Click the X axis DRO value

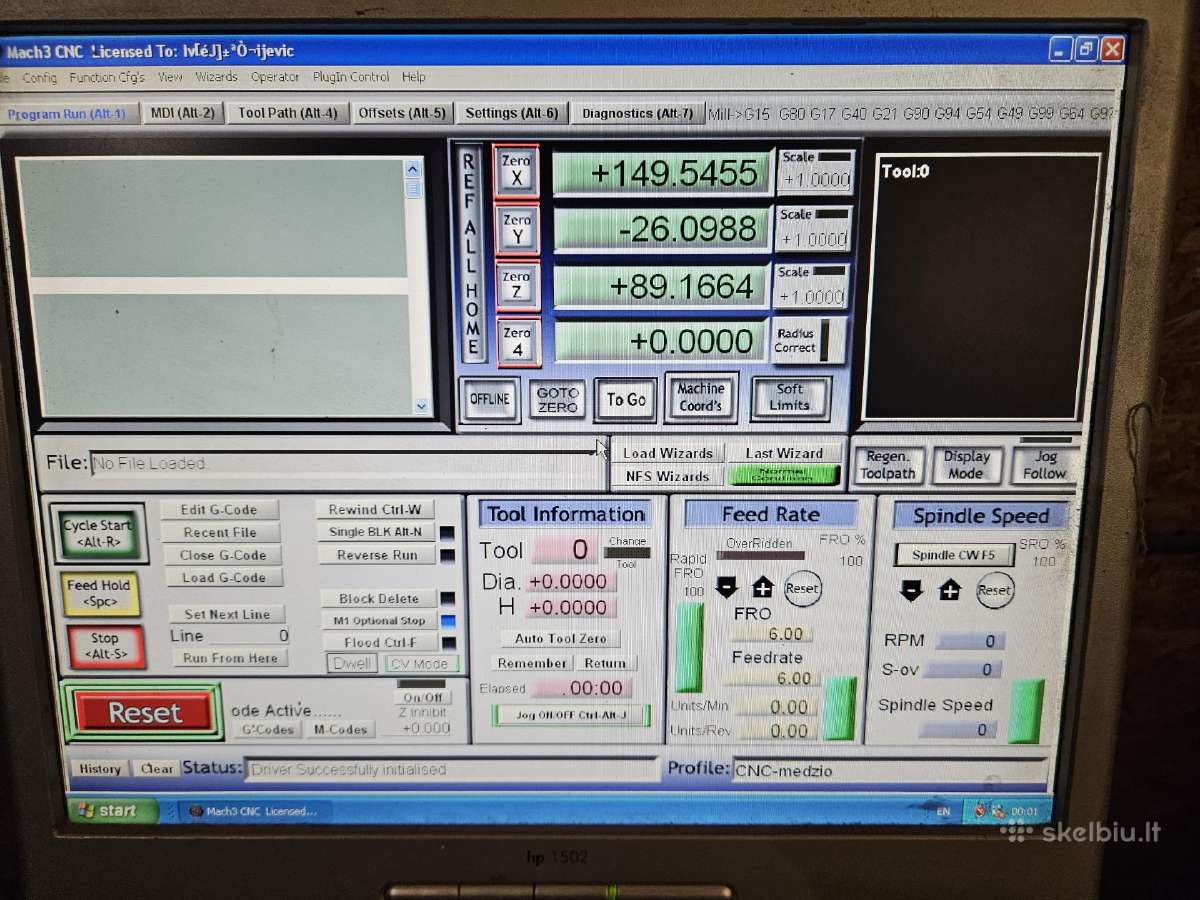(x=662, y=173)
